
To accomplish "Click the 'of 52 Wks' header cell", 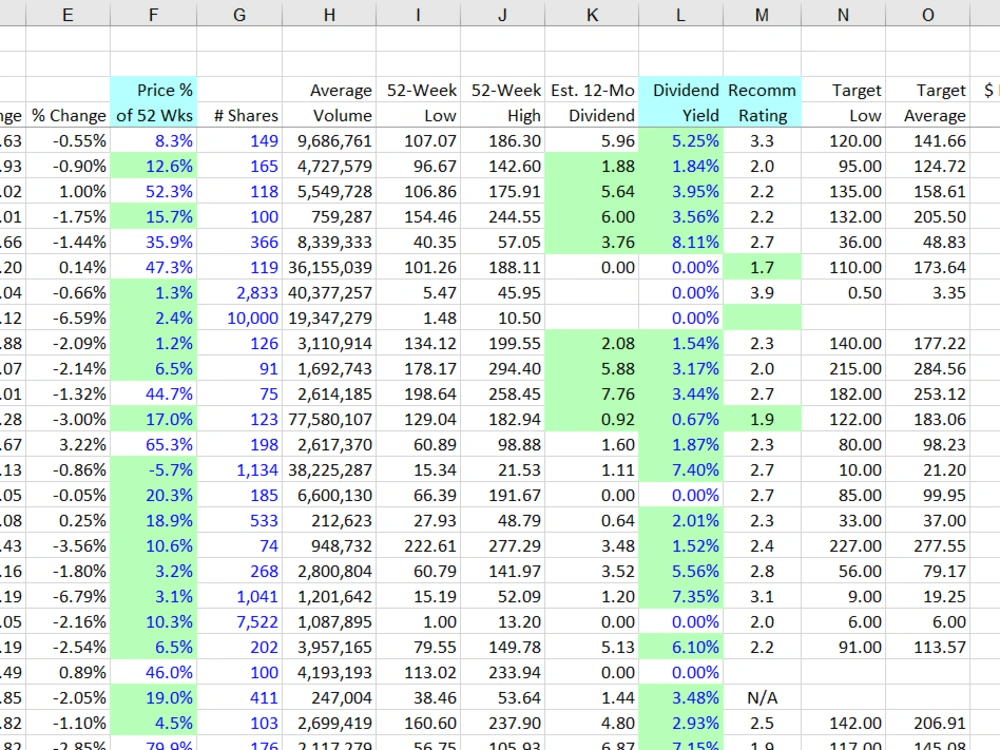I will pos(154,115).
